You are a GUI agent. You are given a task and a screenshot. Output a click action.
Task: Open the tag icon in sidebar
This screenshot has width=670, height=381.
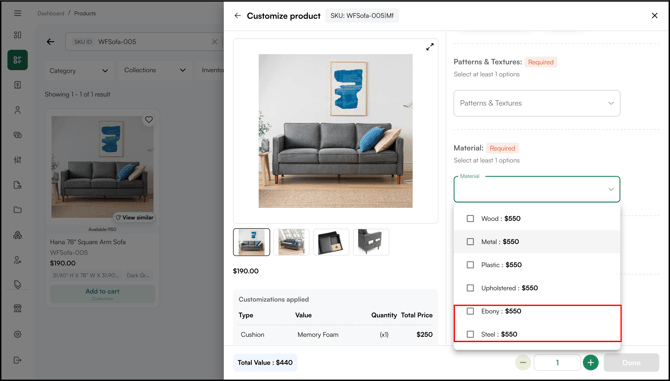18,284
